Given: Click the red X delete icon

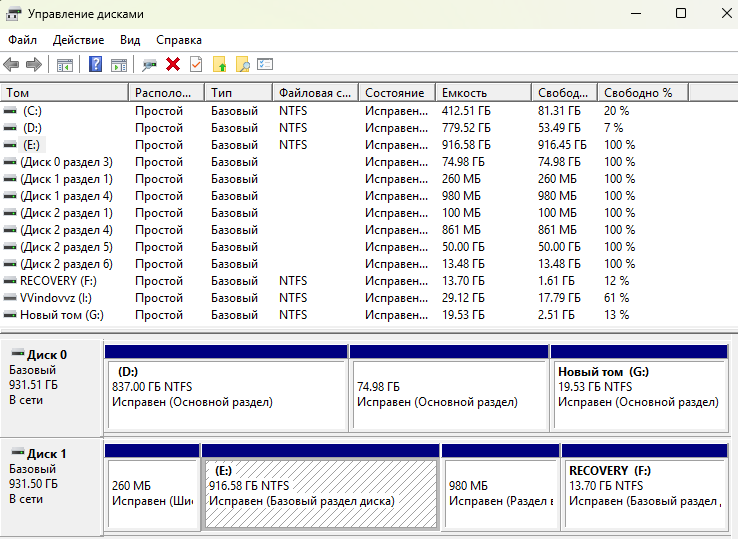Looking at the screenshot, I should (173, 65).
